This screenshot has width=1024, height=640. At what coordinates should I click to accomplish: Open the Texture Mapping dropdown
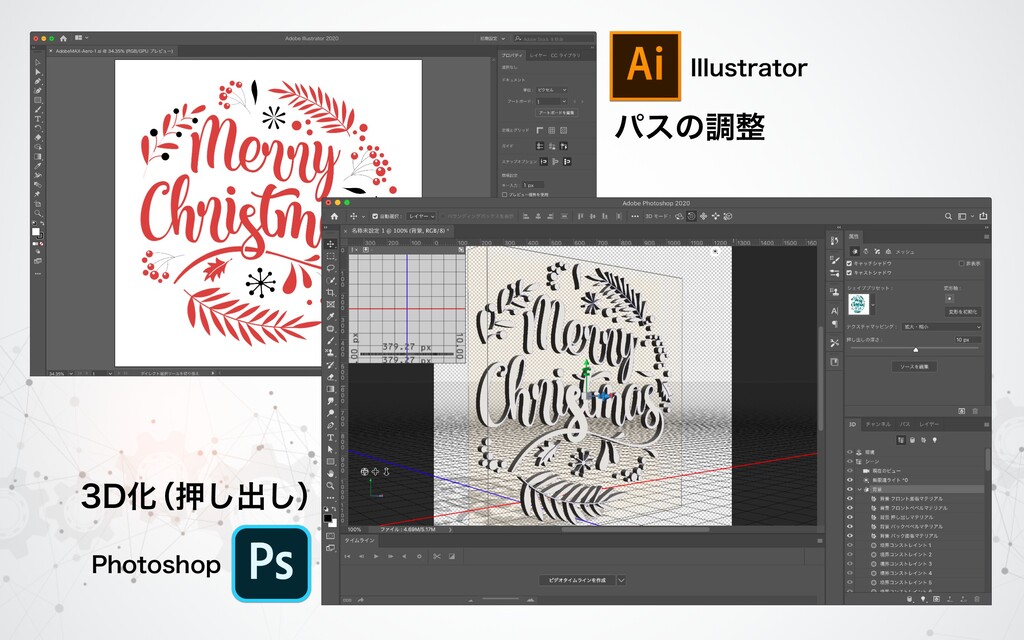942,327
